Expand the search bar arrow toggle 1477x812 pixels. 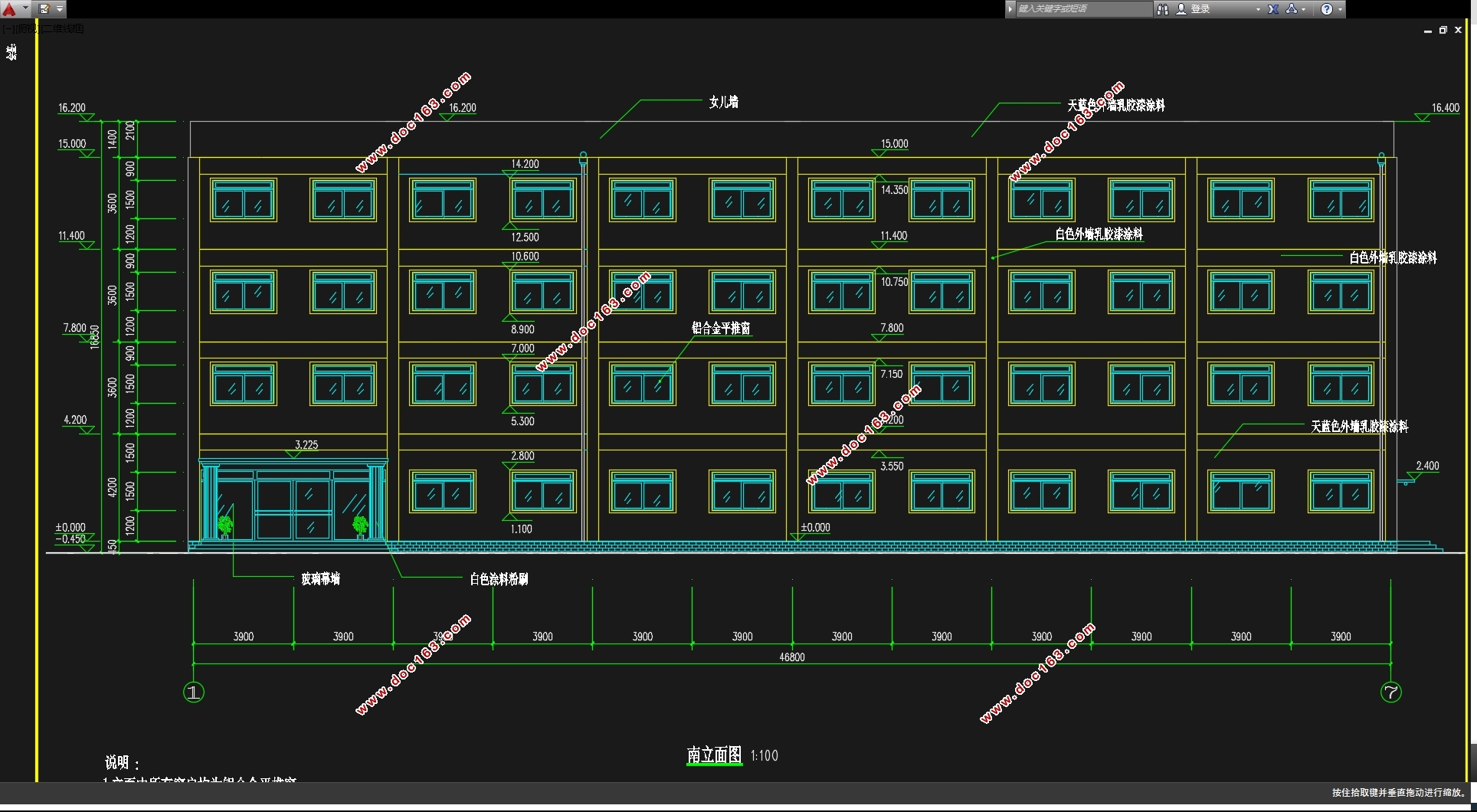coord(1010,9)
